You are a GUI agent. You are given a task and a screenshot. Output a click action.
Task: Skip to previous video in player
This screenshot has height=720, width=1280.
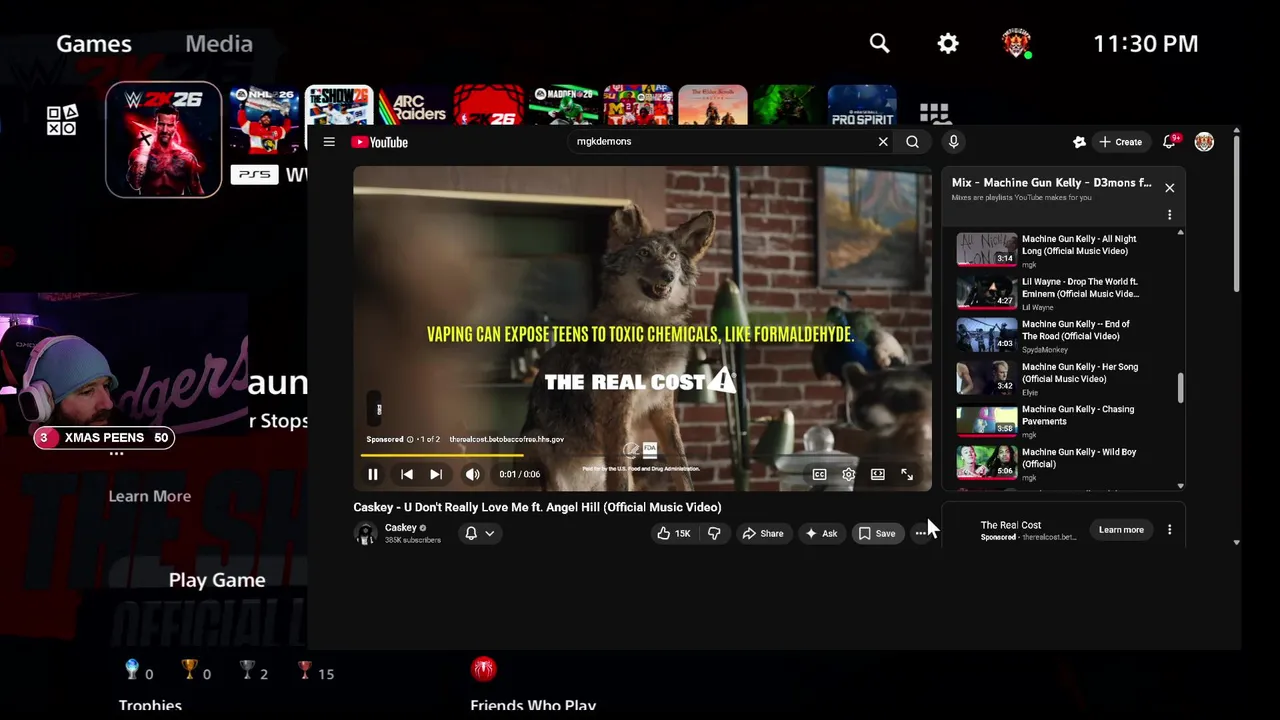click(406, 474)
